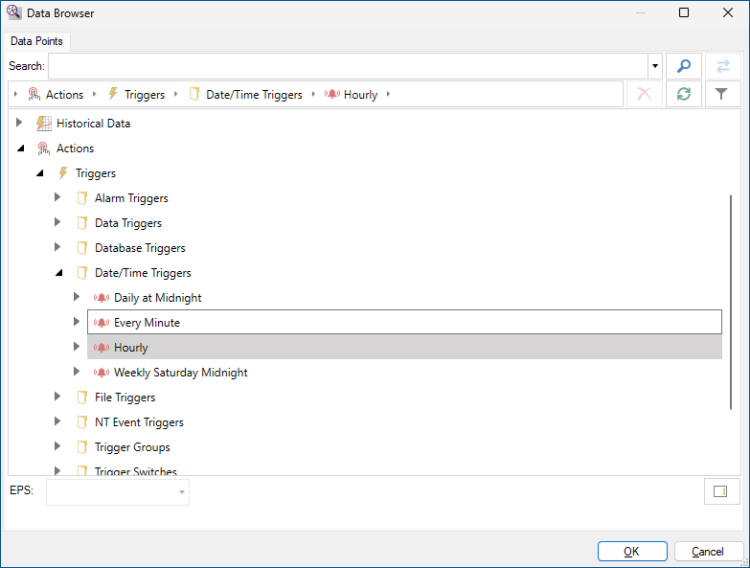Click the Cancel button
The width and height of the screenshot is (750, 568).
[708, 551]
